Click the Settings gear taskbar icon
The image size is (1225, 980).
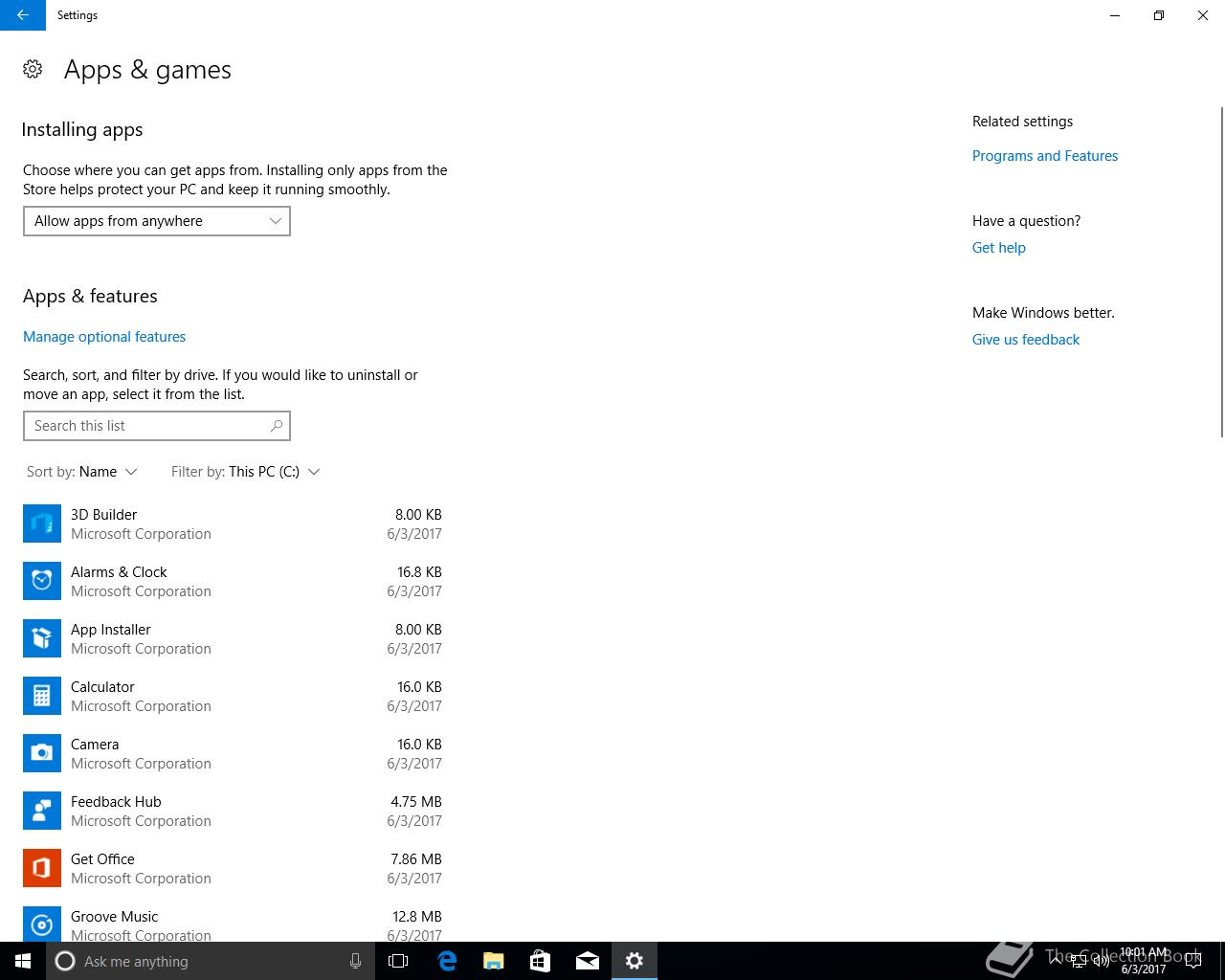coord(635,961)
